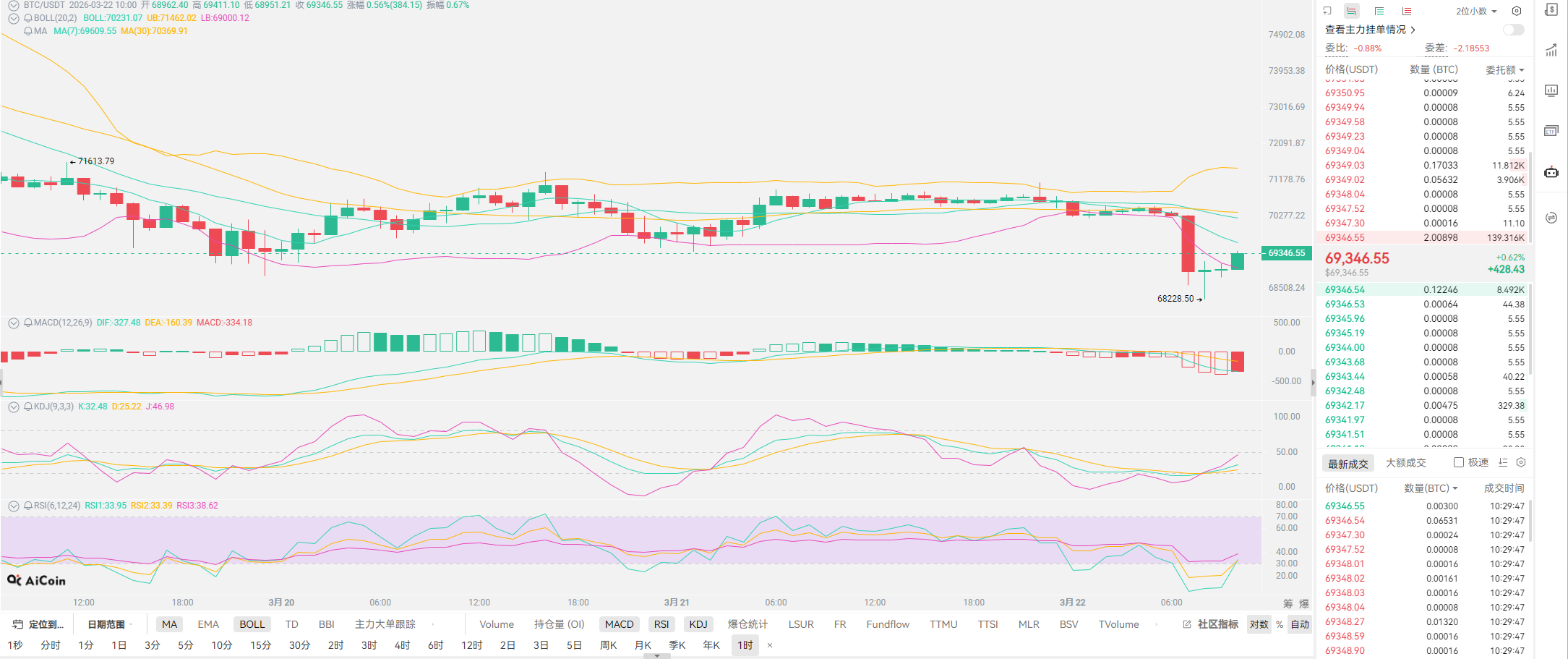Check the 极速 checkbox
The height and width of the screenshot is (659, 1568).
[1459, 462]
